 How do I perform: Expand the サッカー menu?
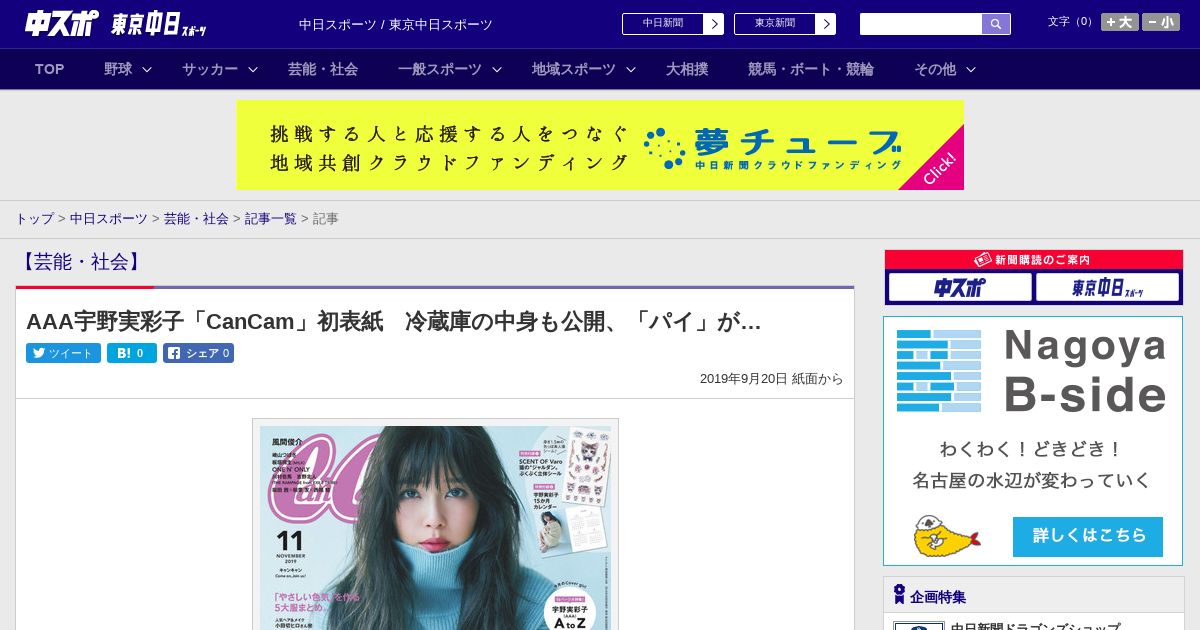220,69
